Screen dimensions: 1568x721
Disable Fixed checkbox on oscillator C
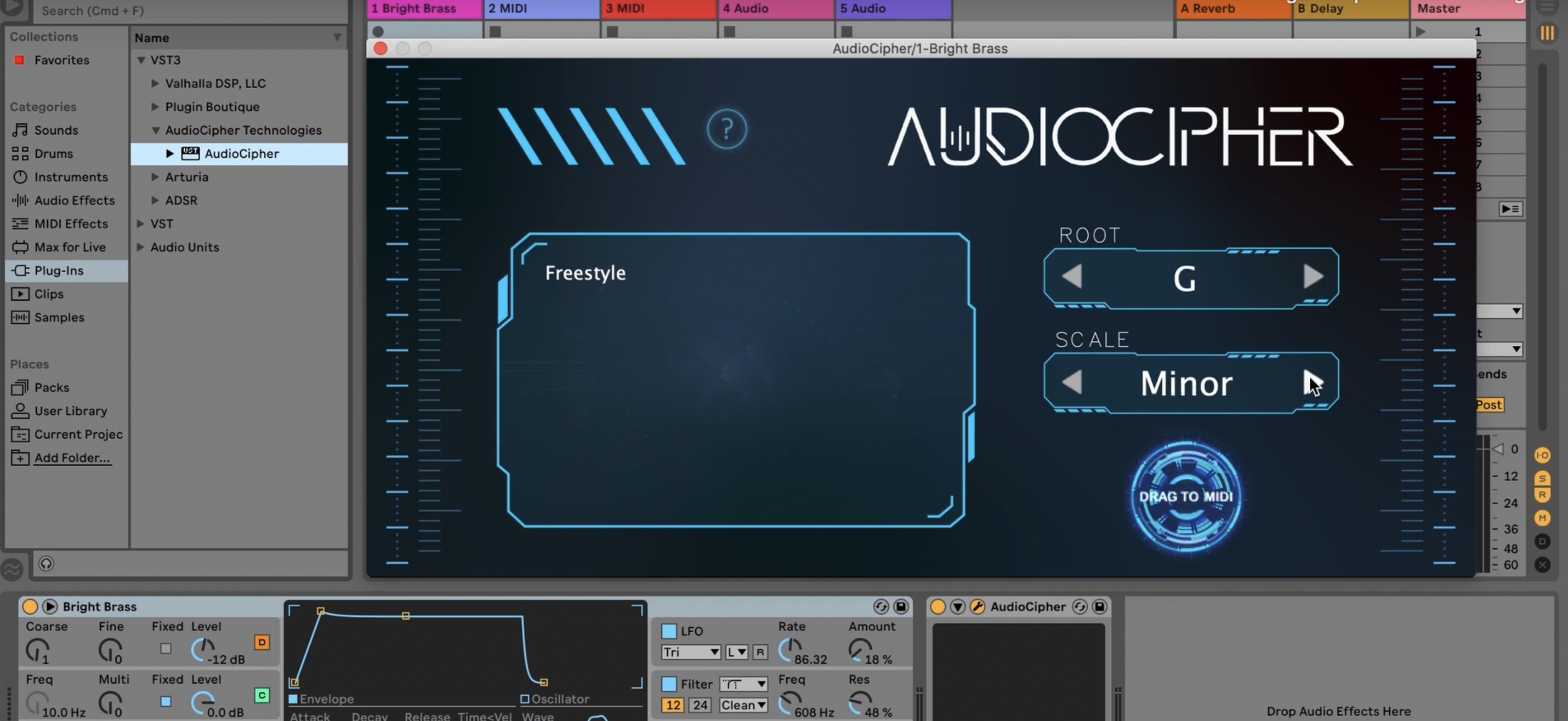(166, 701)
